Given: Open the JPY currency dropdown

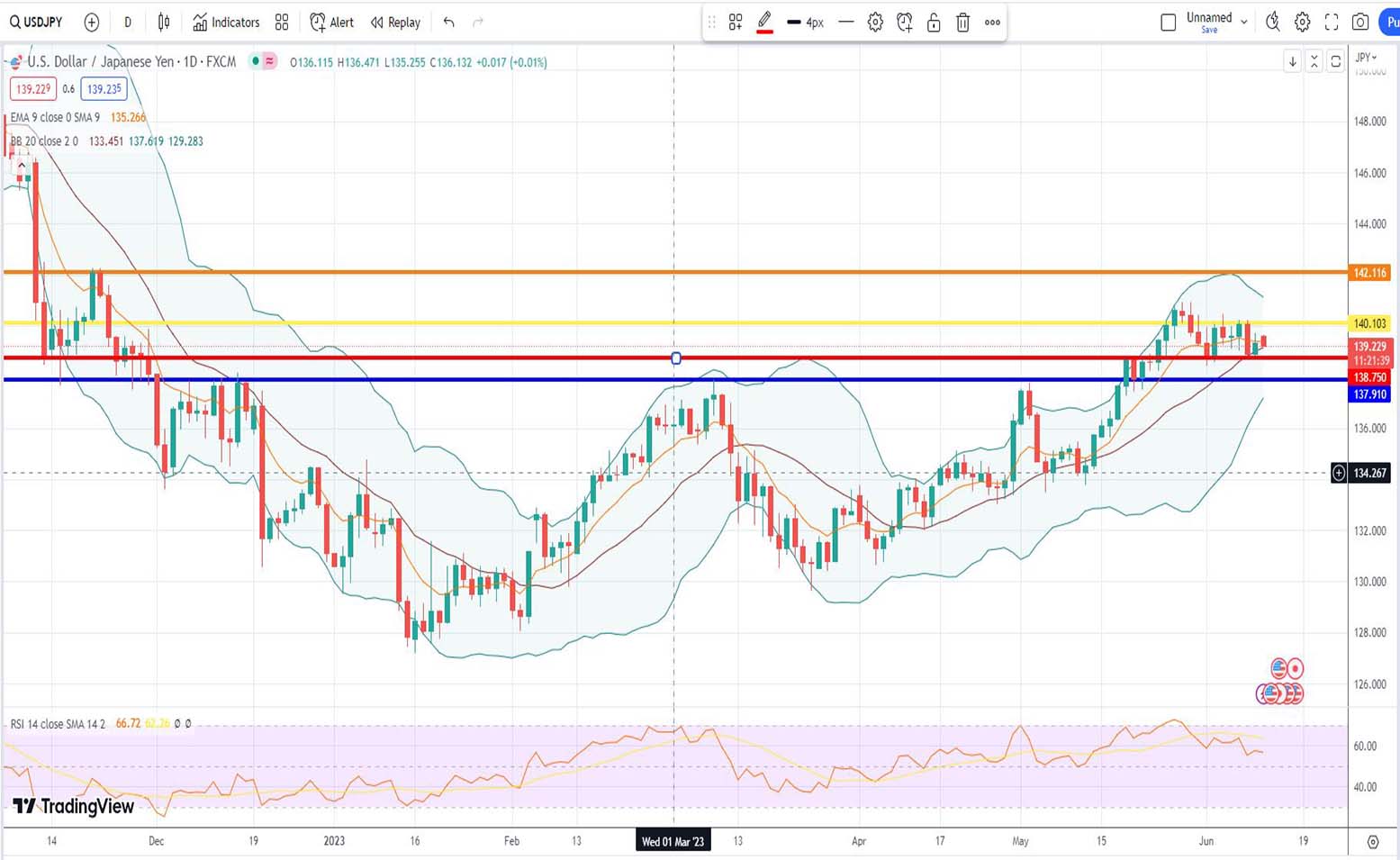Looking at the screenshot, I should (1366, 58).
